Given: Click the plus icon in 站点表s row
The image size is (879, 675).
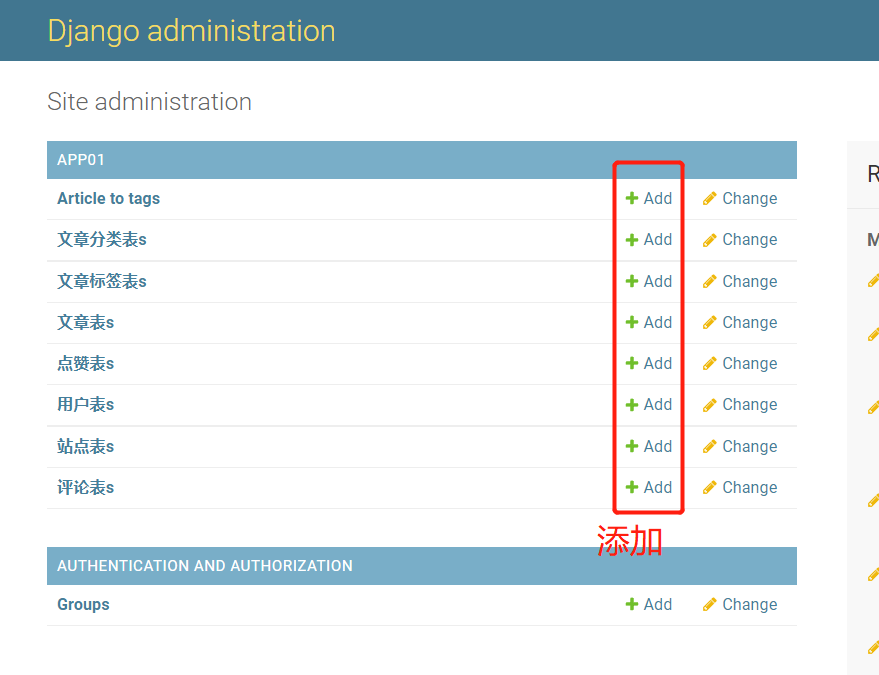Looking at the screenshot, I should point(632,446).
